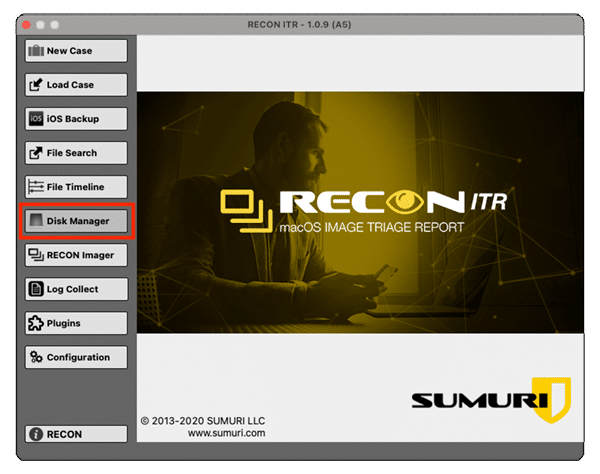Image resolution: width=600 pixels, height=474 pixels.
Task: Open the New Case button
Action: (76, 50)
